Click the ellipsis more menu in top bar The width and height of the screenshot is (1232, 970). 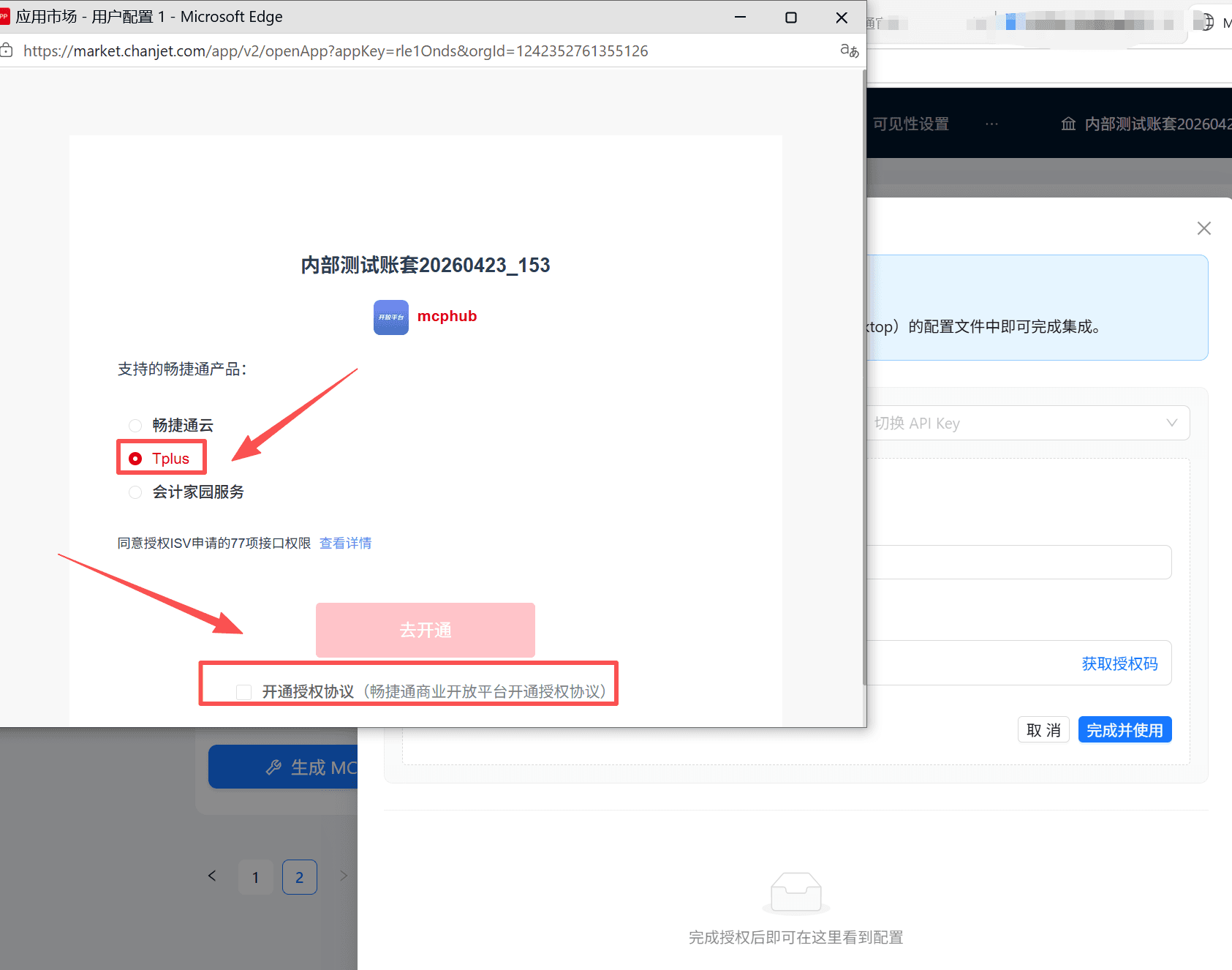(991, 124)
